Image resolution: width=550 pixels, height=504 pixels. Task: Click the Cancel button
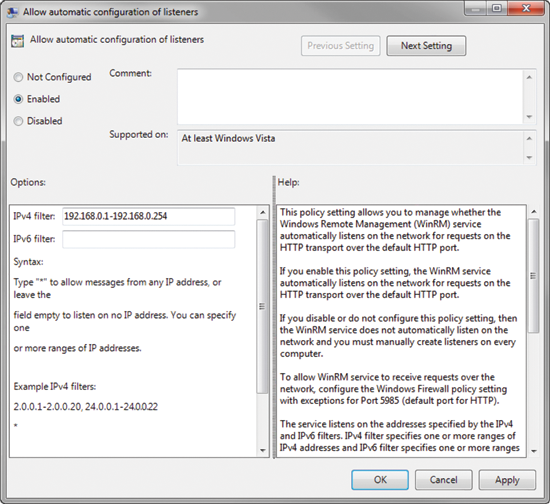point(443,480)
